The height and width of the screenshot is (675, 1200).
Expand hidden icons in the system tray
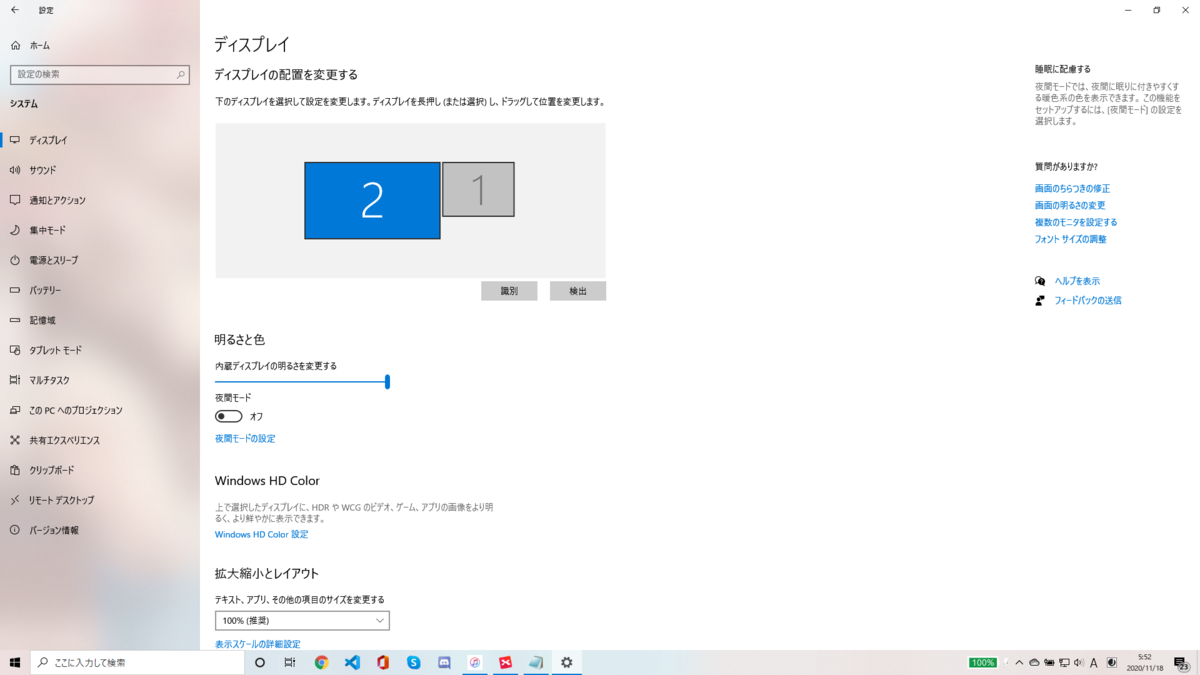[x=1018, y=662]
